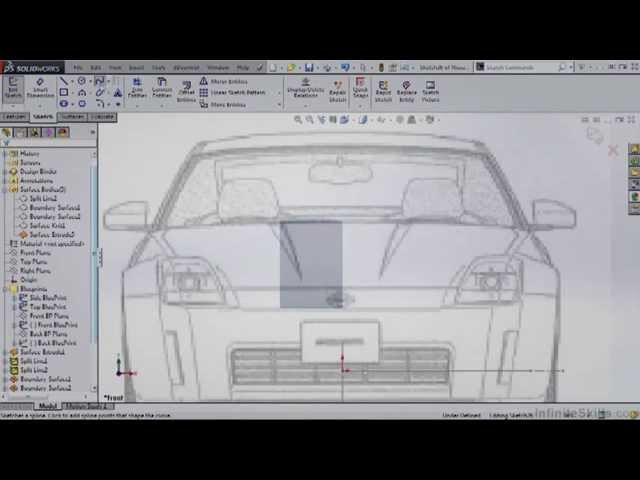Open the Tools menu
This screenshot has height=480, width=640.
(158, 67)
